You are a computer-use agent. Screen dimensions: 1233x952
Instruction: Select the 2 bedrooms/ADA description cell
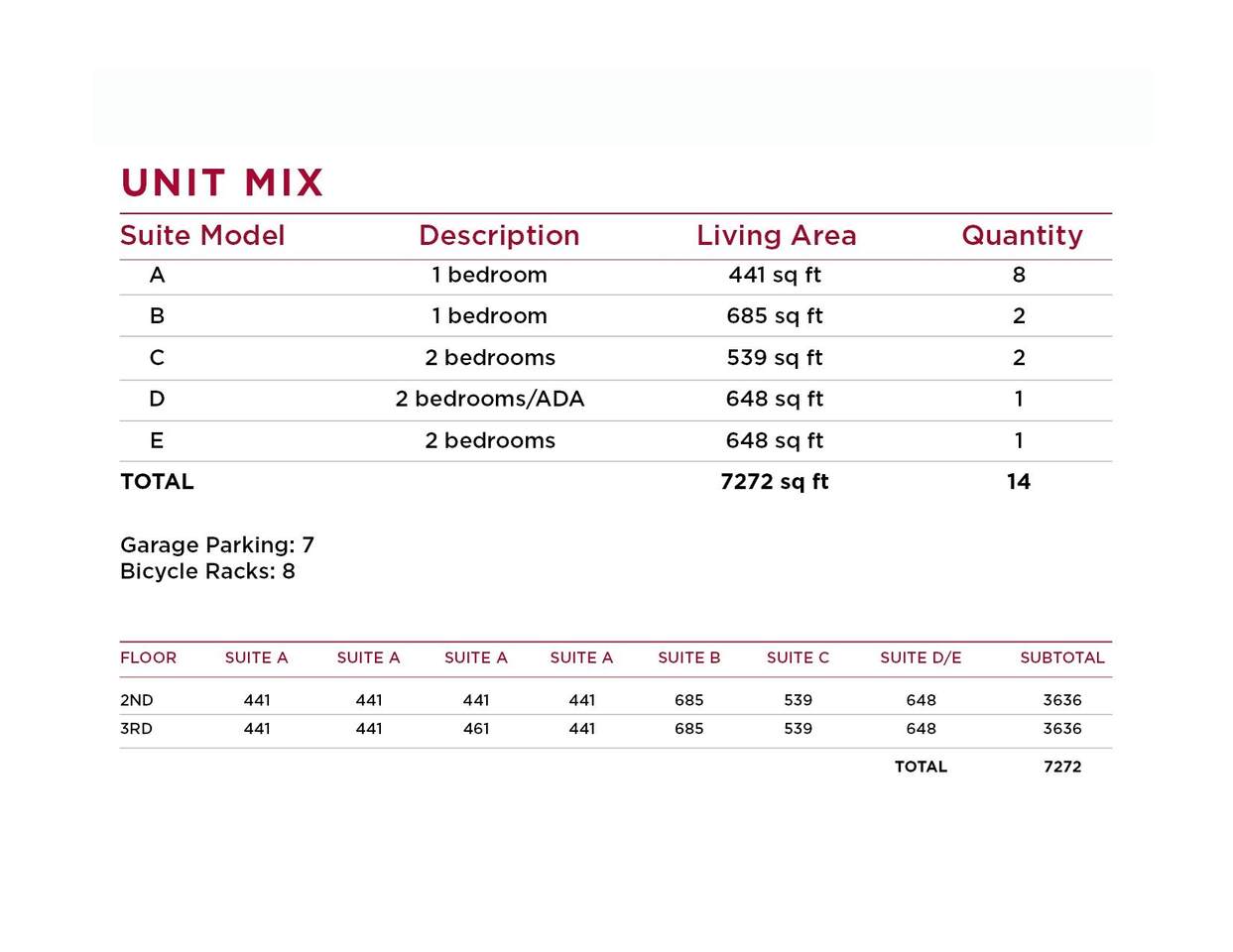point(490,399)
